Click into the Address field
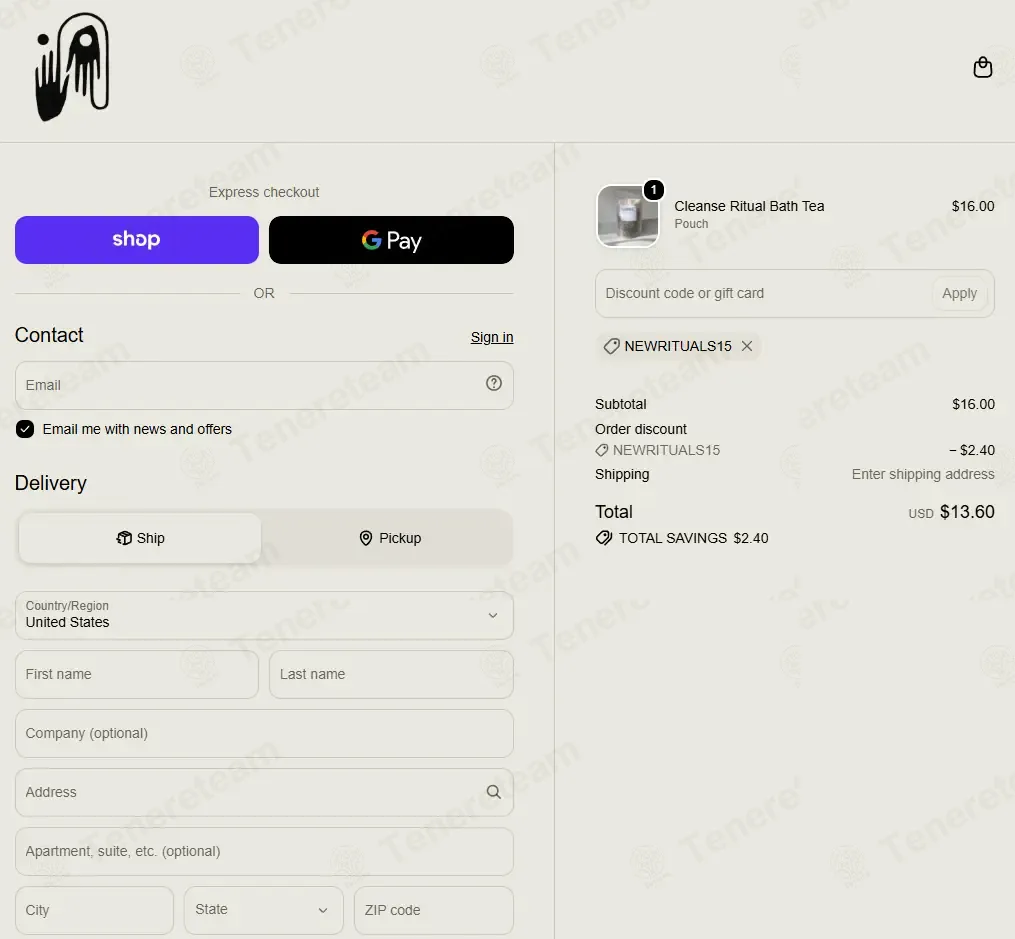The image size is (1015, 939). 264,792
